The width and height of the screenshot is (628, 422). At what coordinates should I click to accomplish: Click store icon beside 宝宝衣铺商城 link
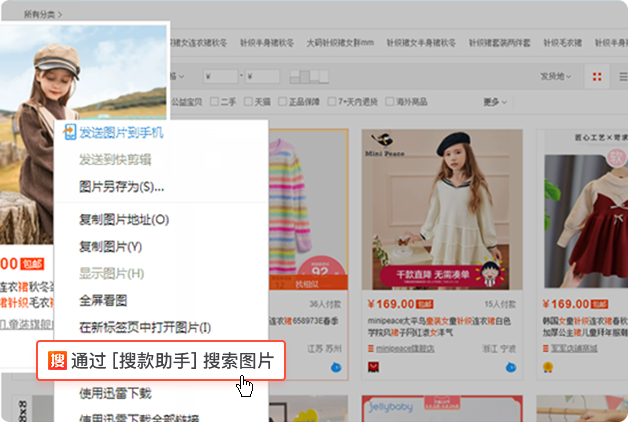coord(545,349)
